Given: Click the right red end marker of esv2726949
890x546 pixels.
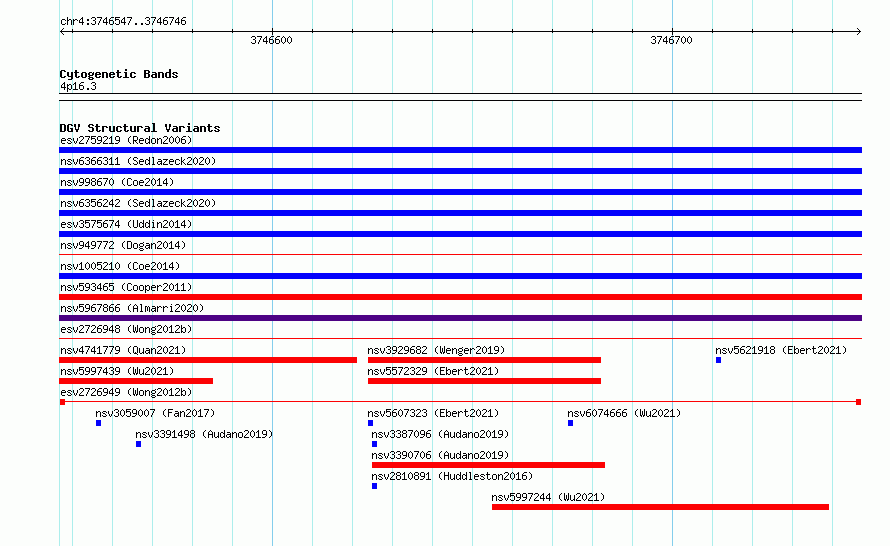Looking at the screenshot, I should coord(859,402).
